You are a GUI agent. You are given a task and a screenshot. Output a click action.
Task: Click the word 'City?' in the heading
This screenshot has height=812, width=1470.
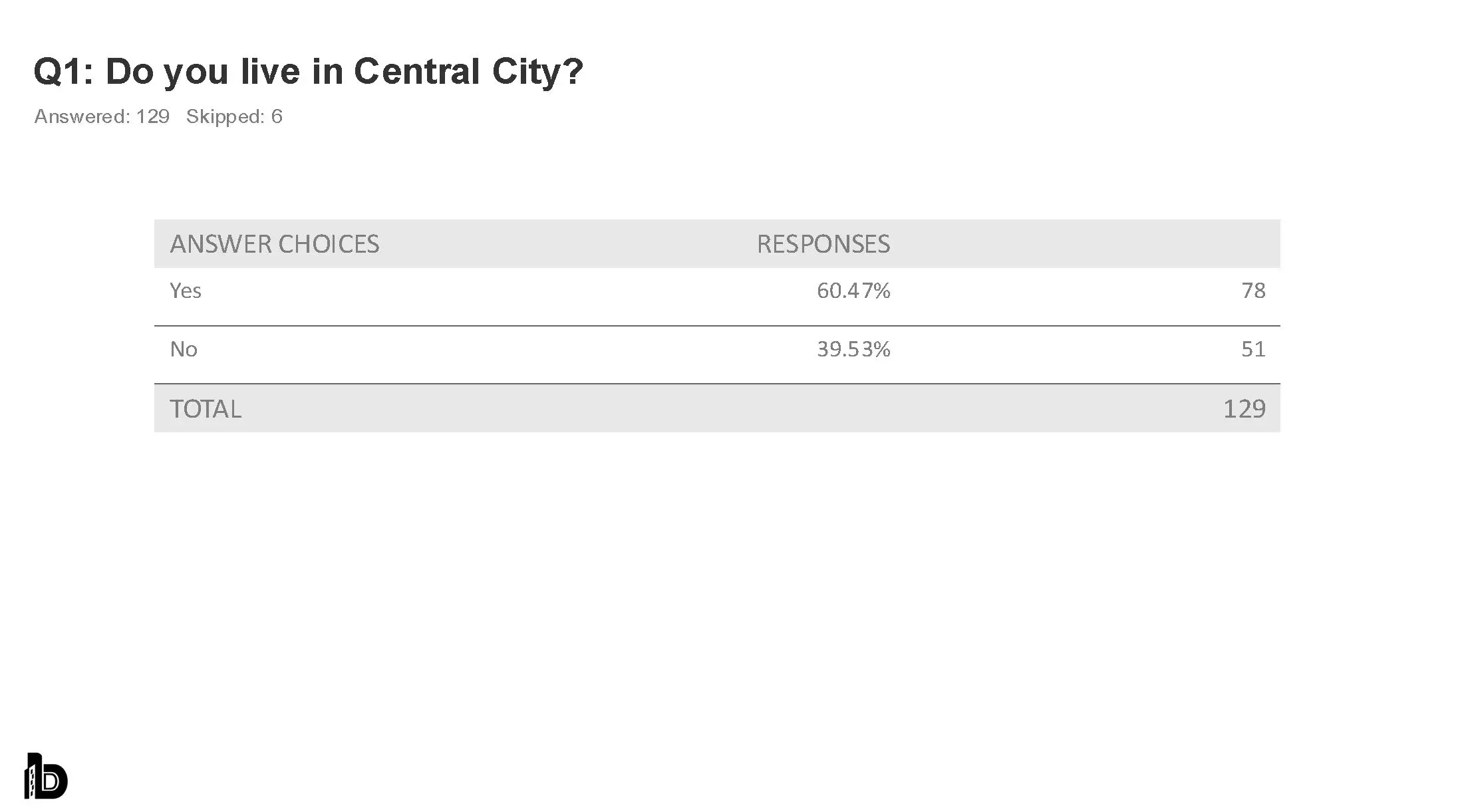(537, 71)
